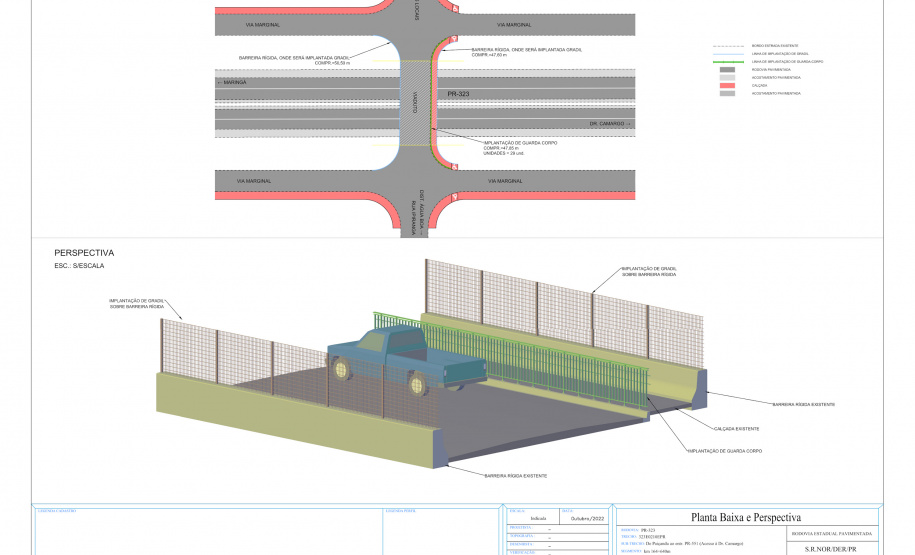The width and height of the screenshot is (915, 555).
Task: Select the blue gradil line in the legend
Action: (727, 53)
